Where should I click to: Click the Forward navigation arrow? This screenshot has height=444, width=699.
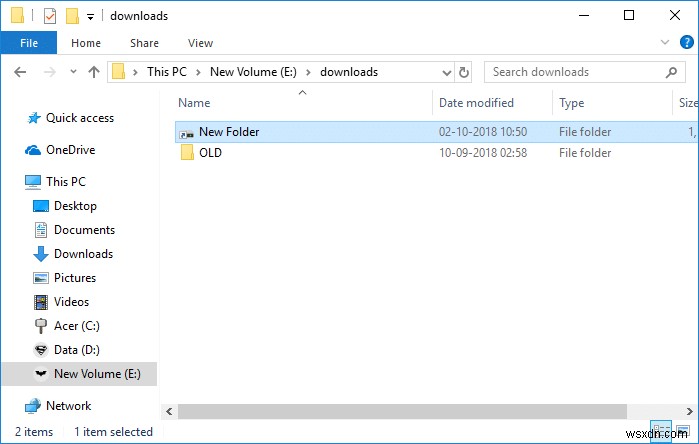(49, 72)
